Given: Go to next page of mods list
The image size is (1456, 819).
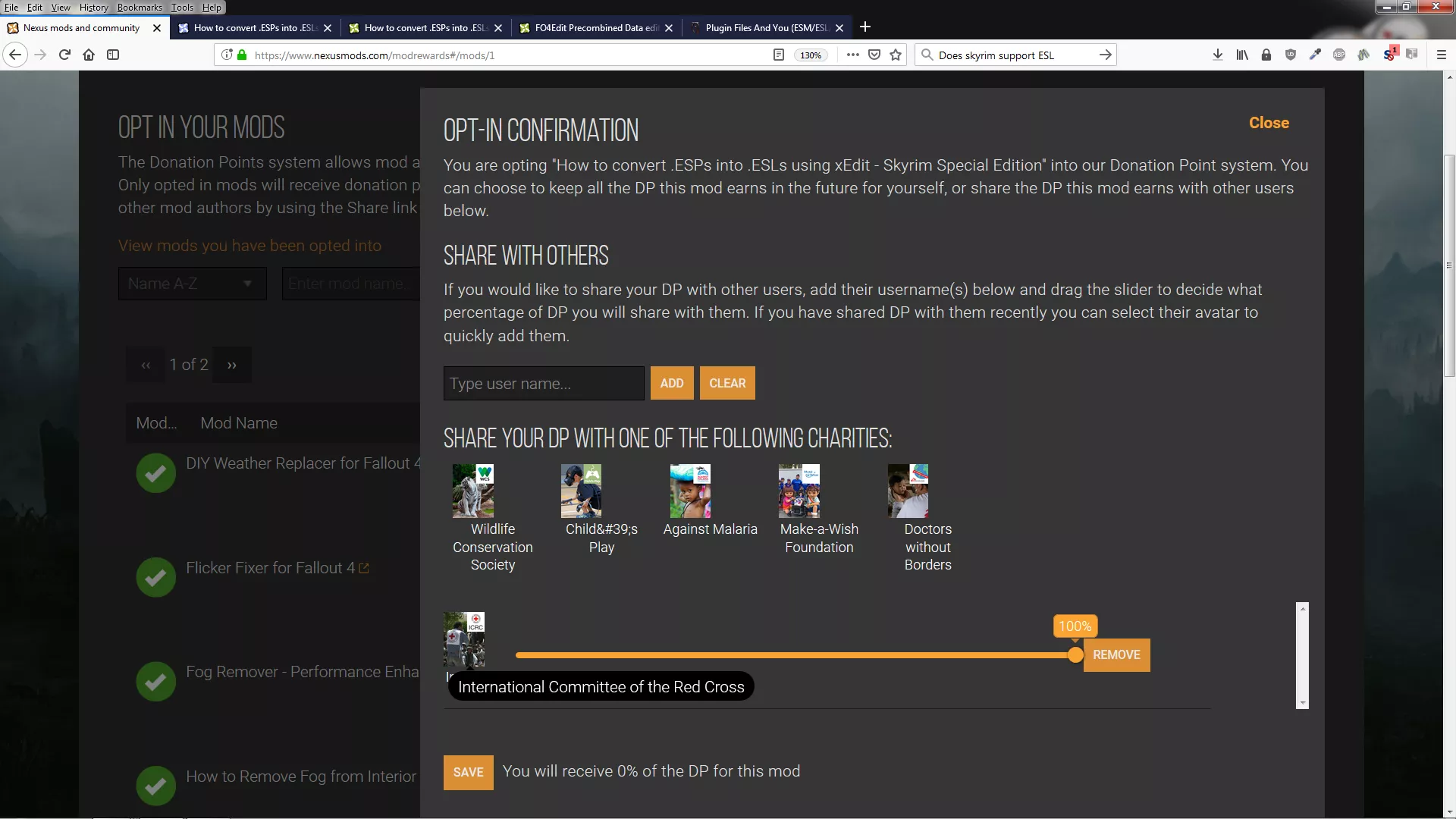Looking at the screenshot, I should (232, 365).
